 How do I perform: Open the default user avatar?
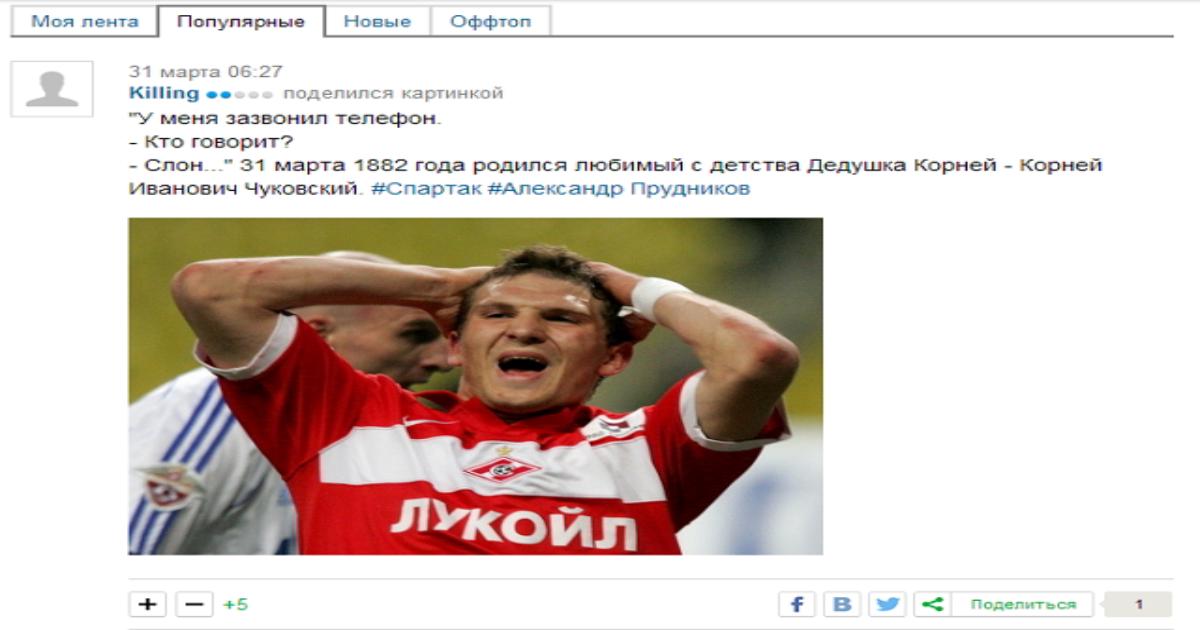point(52,89)
